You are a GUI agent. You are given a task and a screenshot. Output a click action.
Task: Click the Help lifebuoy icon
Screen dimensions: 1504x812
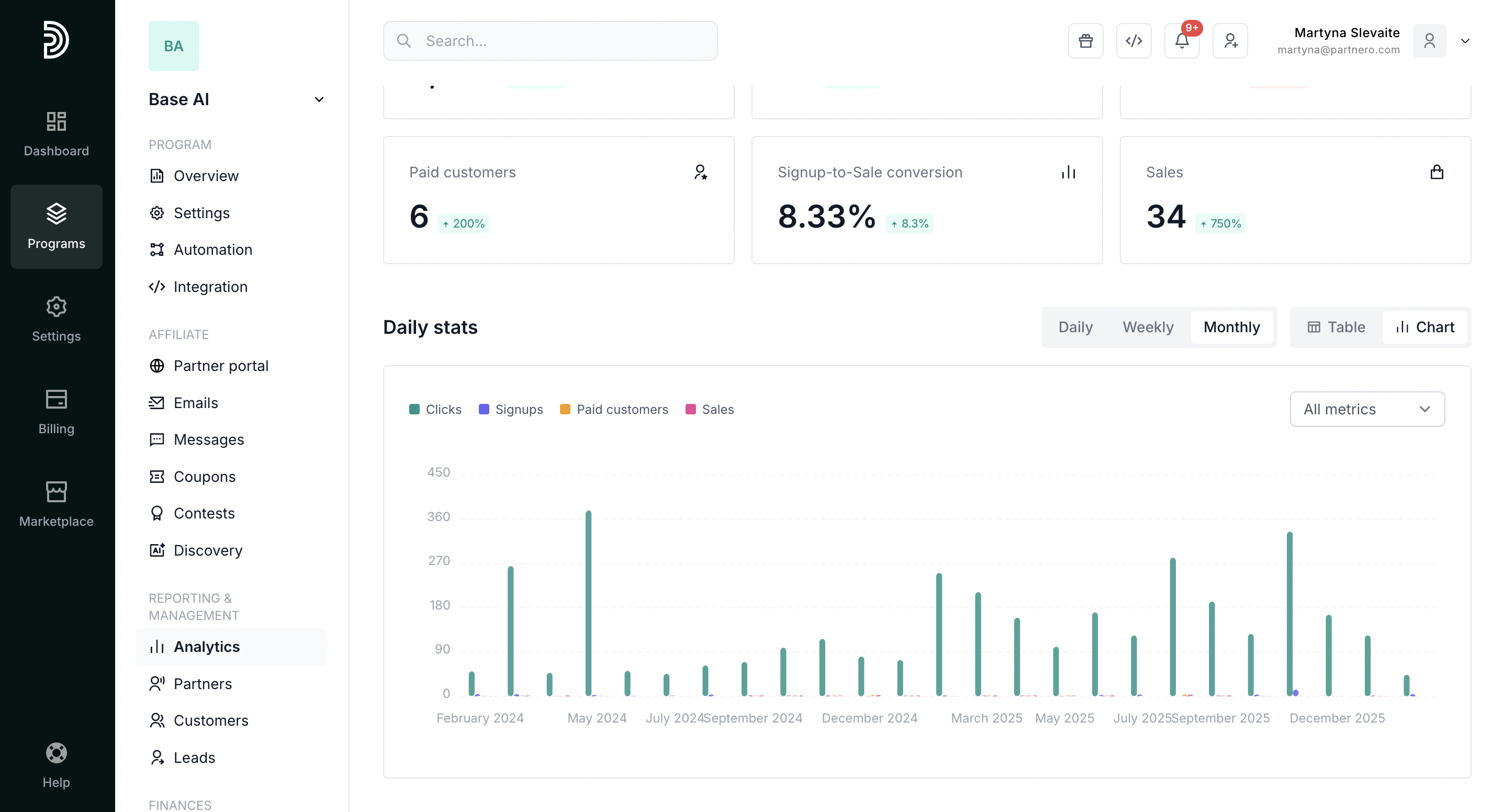(56, 764)
